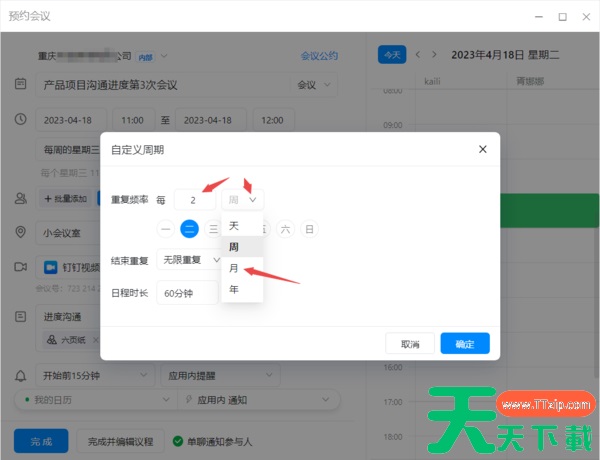Toggle Wednesday (三) weekday circle
This screenshot has height=460, width=600.
tap(213, 229)
